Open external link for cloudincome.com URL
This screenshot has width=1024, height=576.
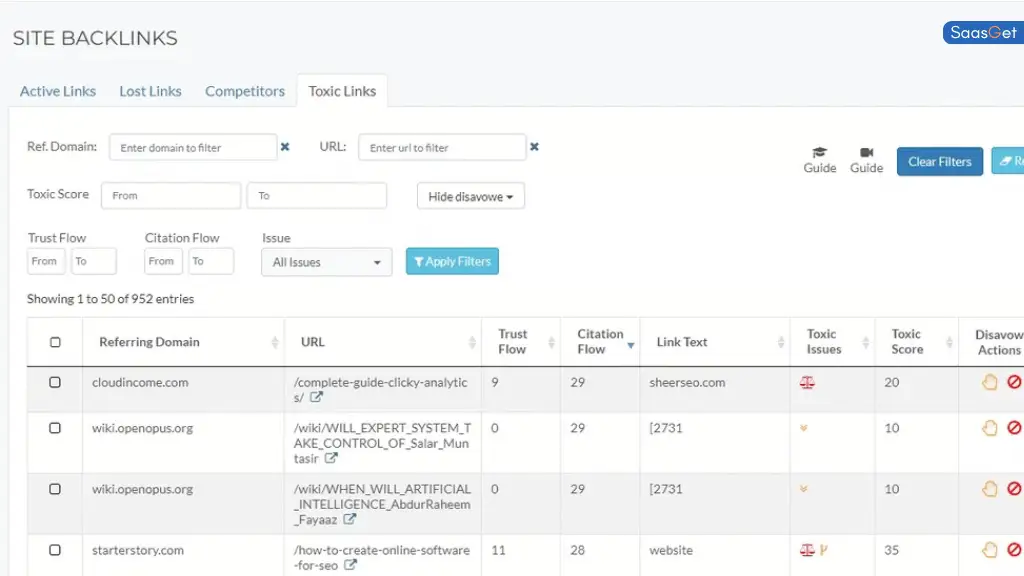pos(316,397)
